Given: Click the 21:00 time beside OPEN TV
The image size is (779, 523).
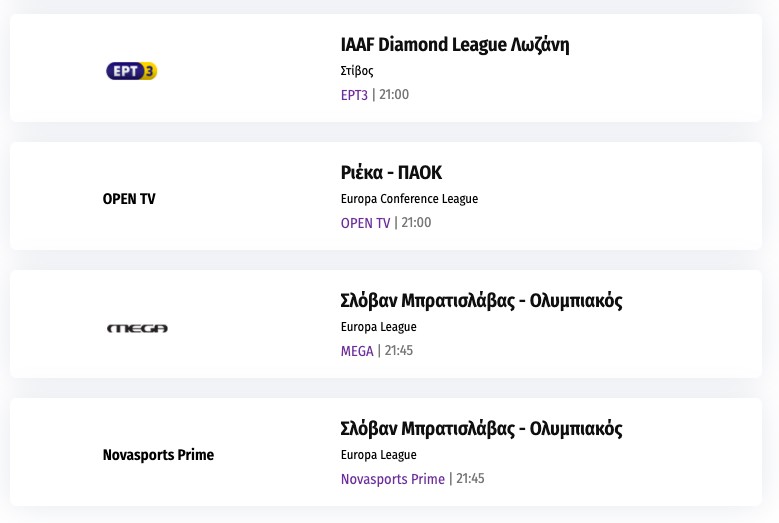Looking at the screenshot, I should [x=416, y=223].
